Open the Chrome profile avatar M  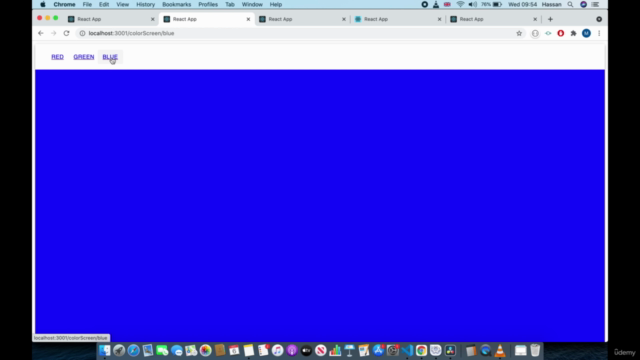586,33
